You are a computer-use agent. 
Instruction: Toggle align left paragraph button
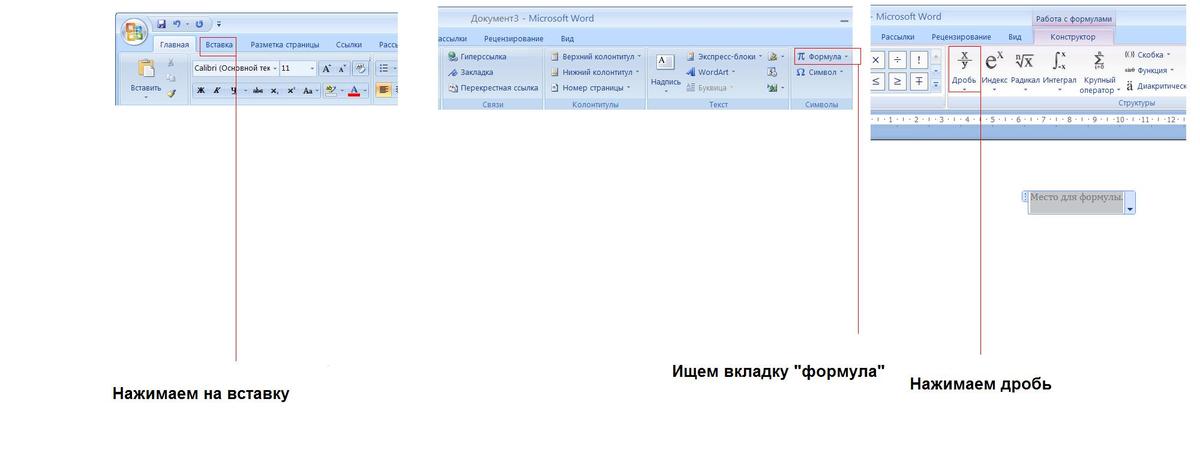tap(383, 90)
